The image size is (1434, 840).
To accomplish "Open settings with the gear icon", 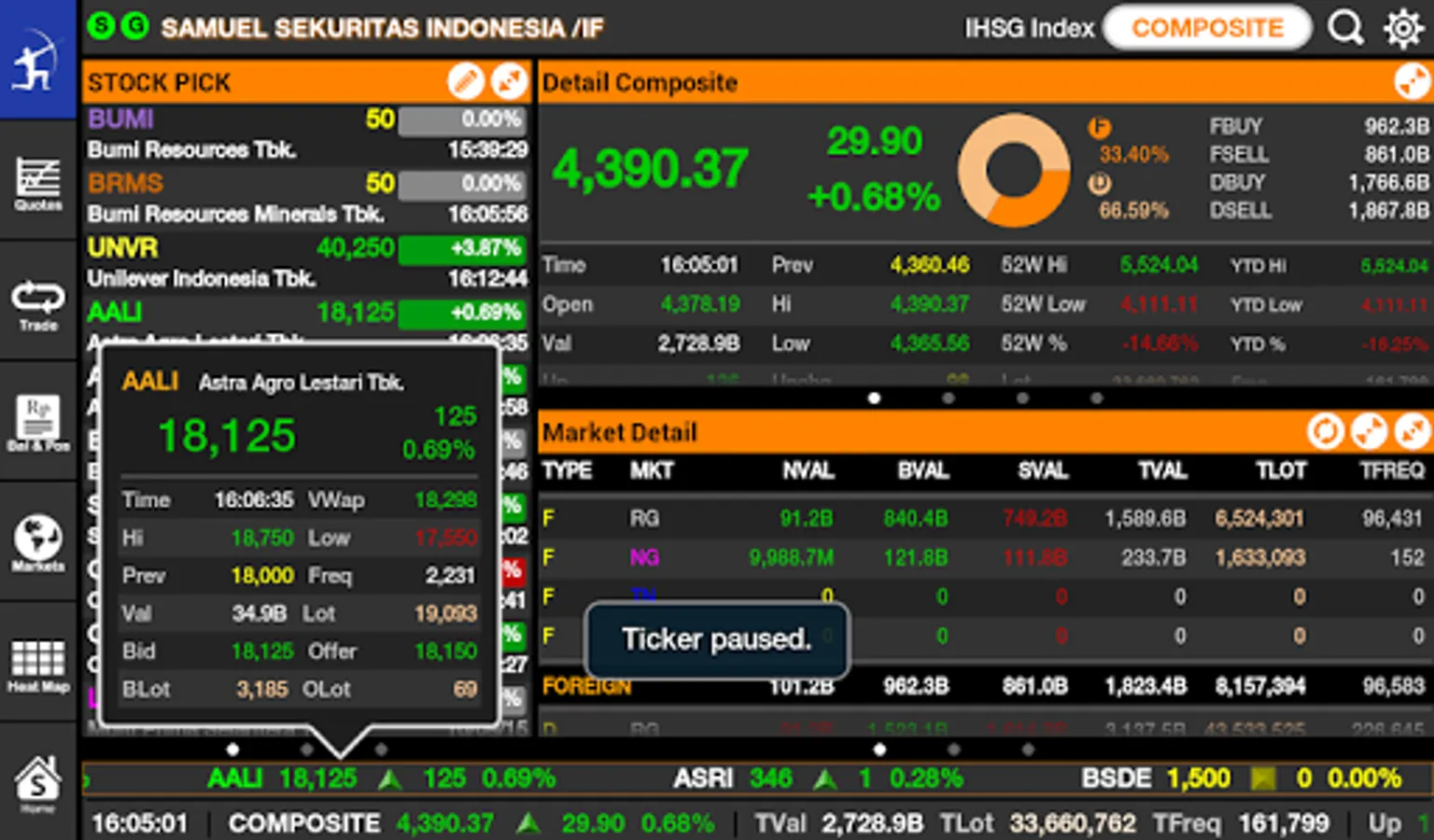I will pyautogui.click(x=1403, y=28).
